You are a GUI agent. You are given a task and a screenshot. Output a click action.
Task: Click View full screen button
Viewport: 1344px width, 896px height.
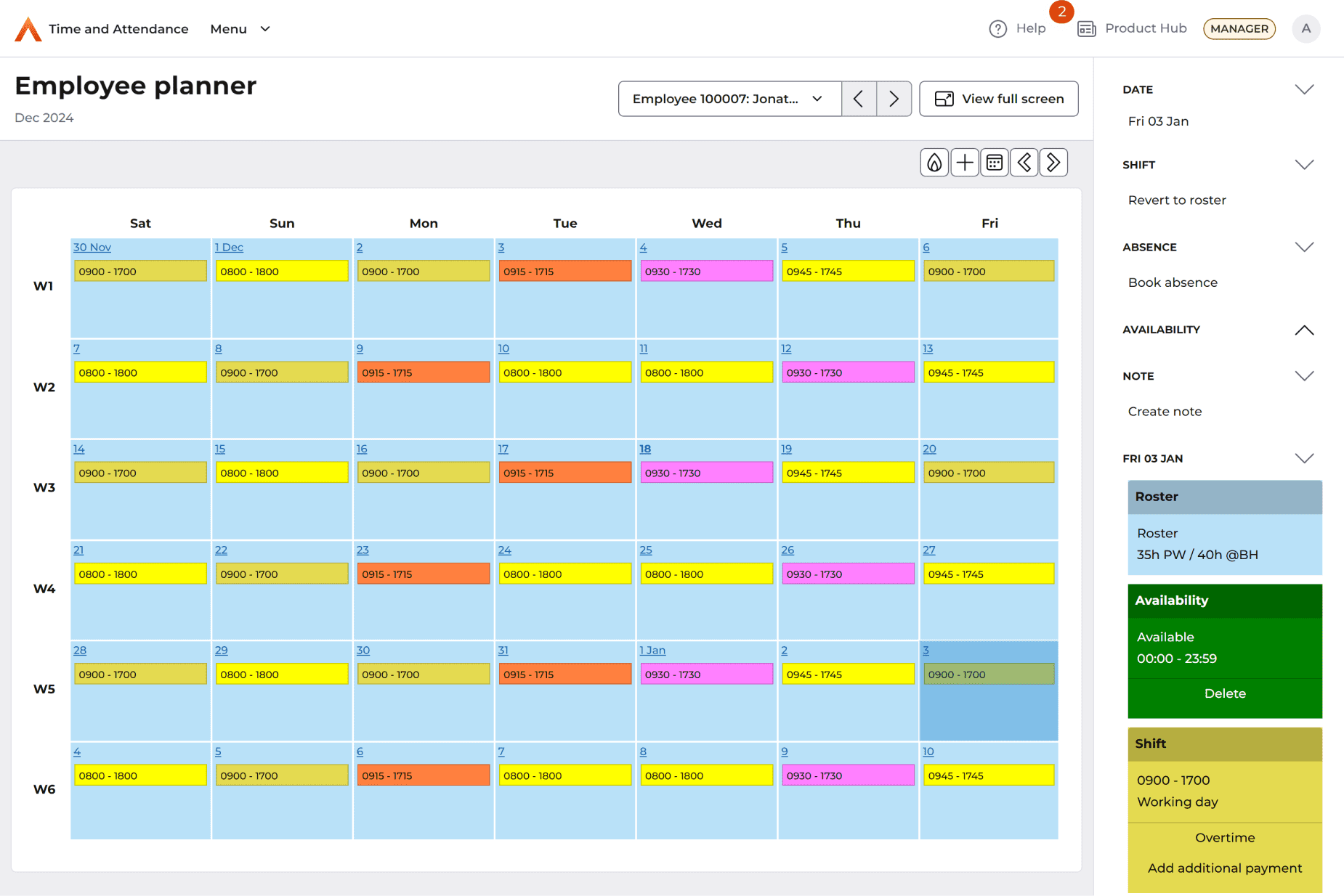998,99
